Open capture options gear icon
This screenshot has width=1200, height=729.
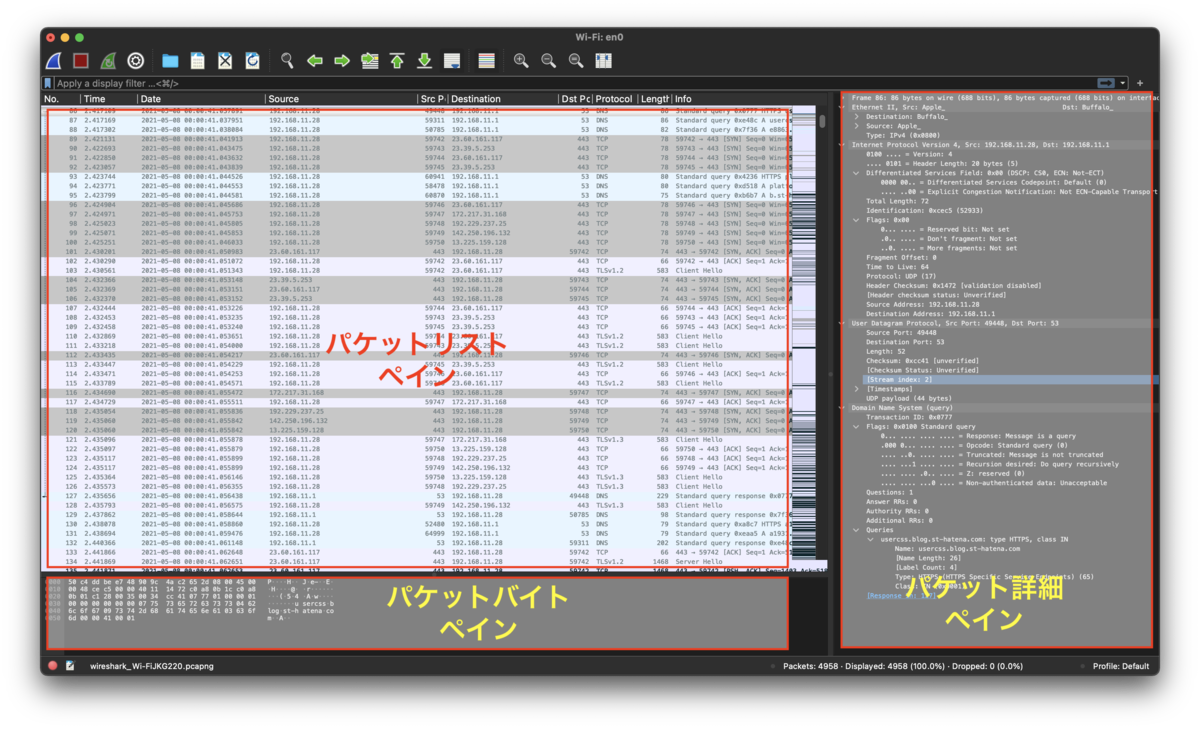click(136, 61)
